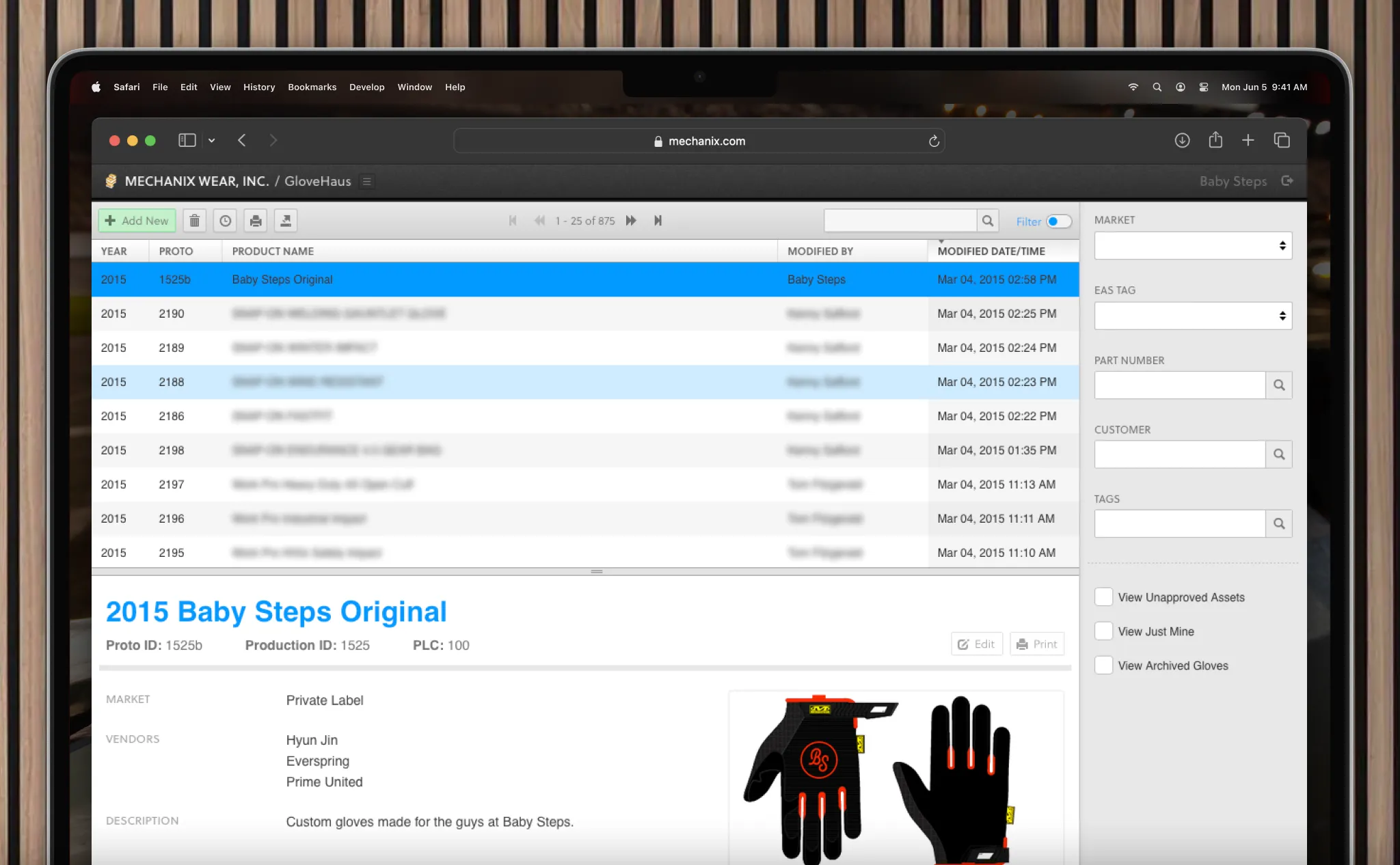Click the PART NUMBER input field
Screen dimensions: 1400x865
point(1180,385)
